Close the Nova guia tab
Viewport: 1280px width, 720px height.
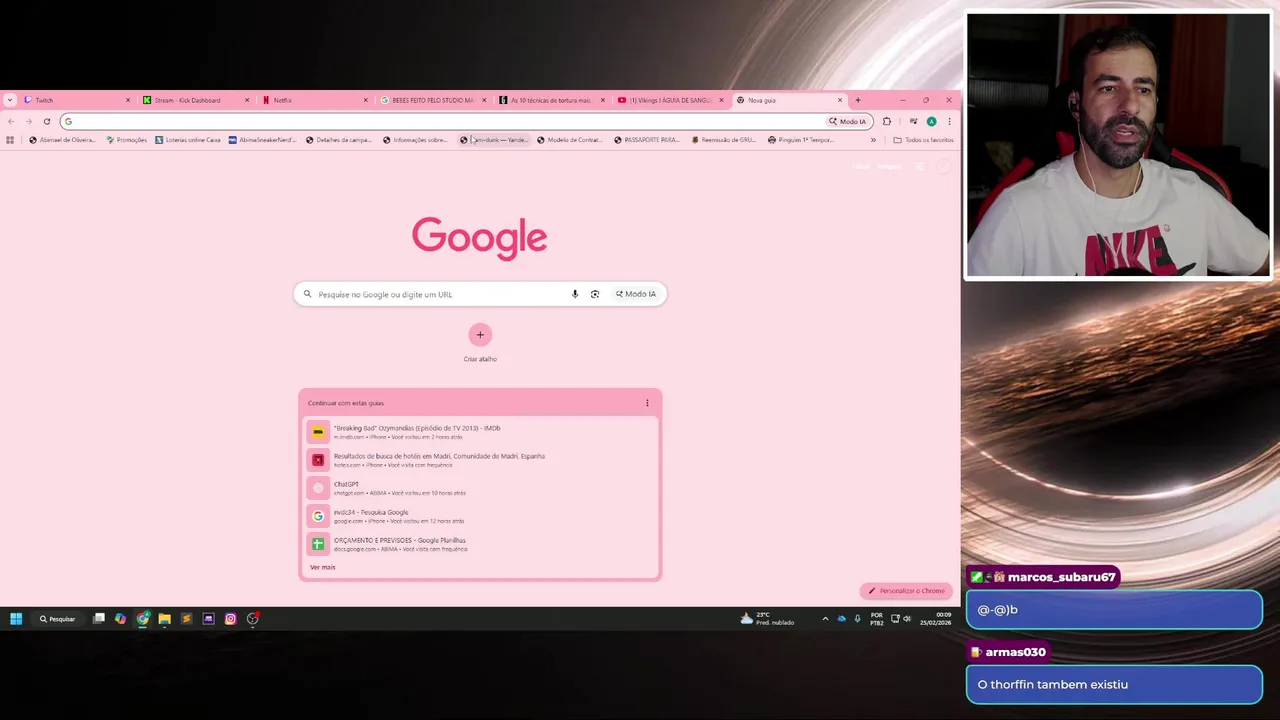[840, 100]
